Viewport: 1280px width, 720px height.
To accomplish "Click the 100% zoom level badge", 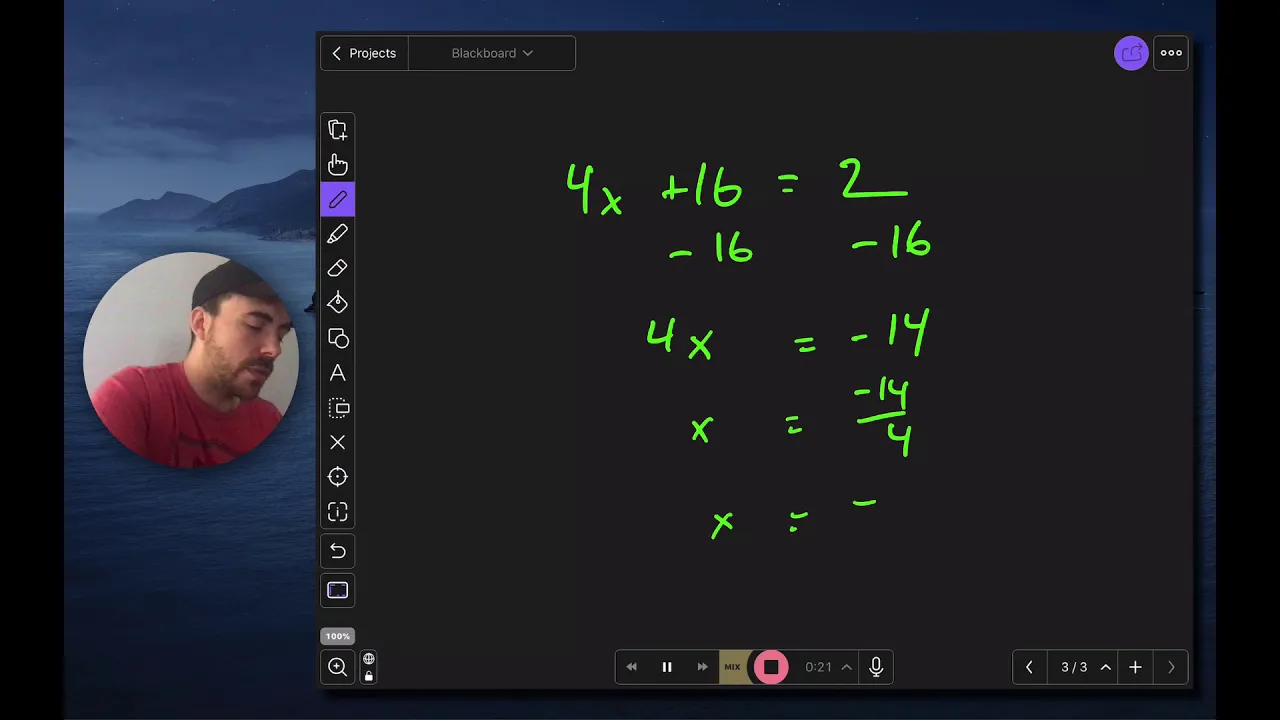I will pos(337,636).
